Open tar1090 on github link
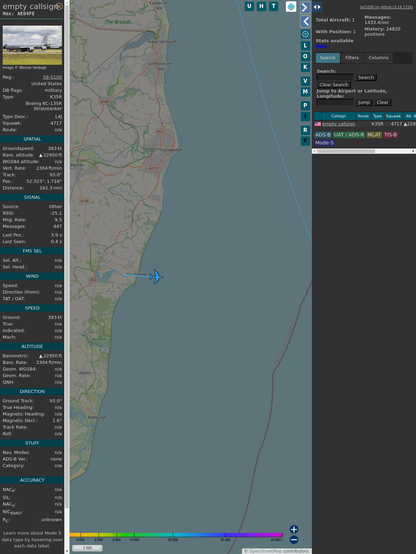 click(386, 7)
